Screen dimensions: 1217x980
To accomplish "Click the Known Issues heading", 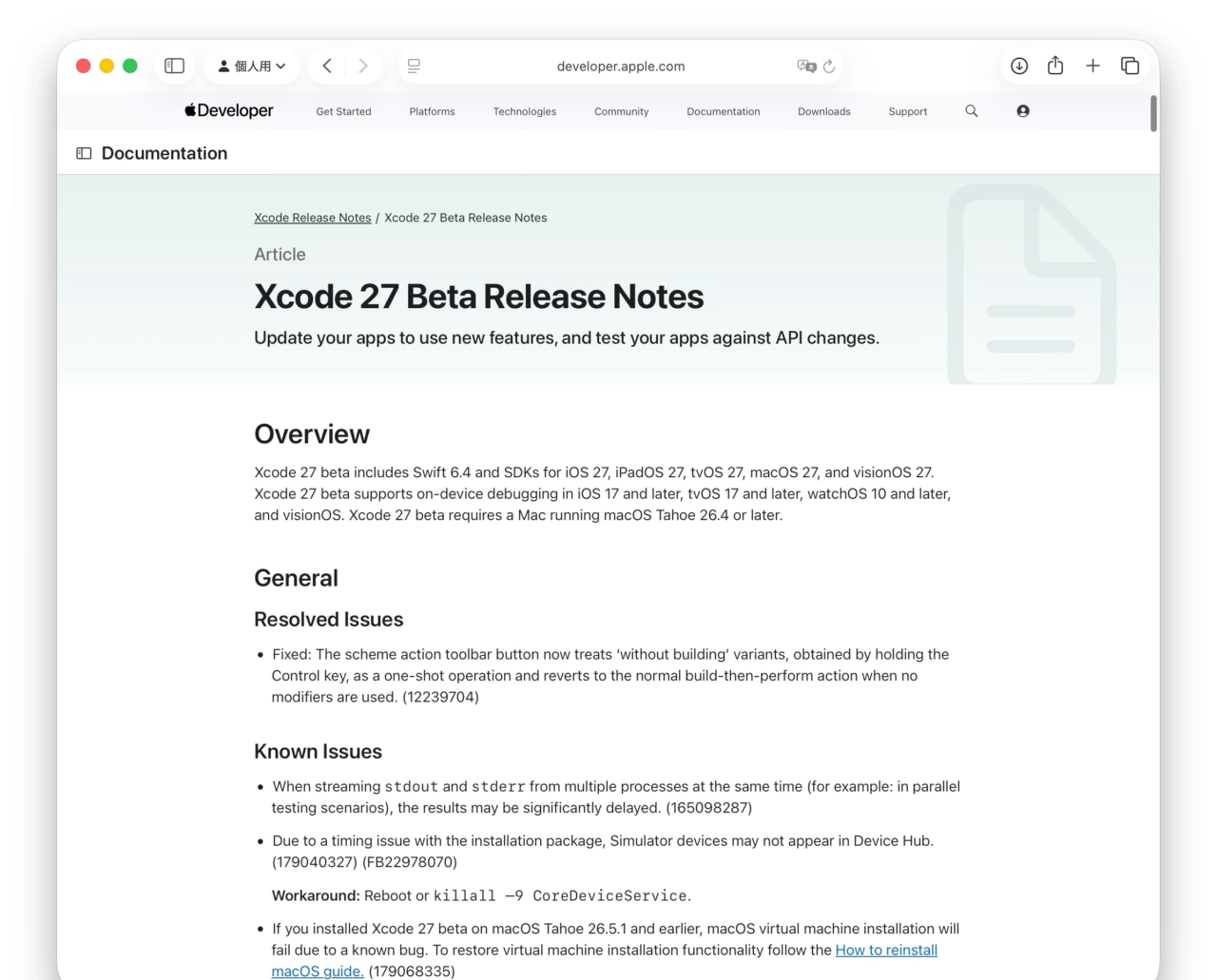I will click(318, 752).
